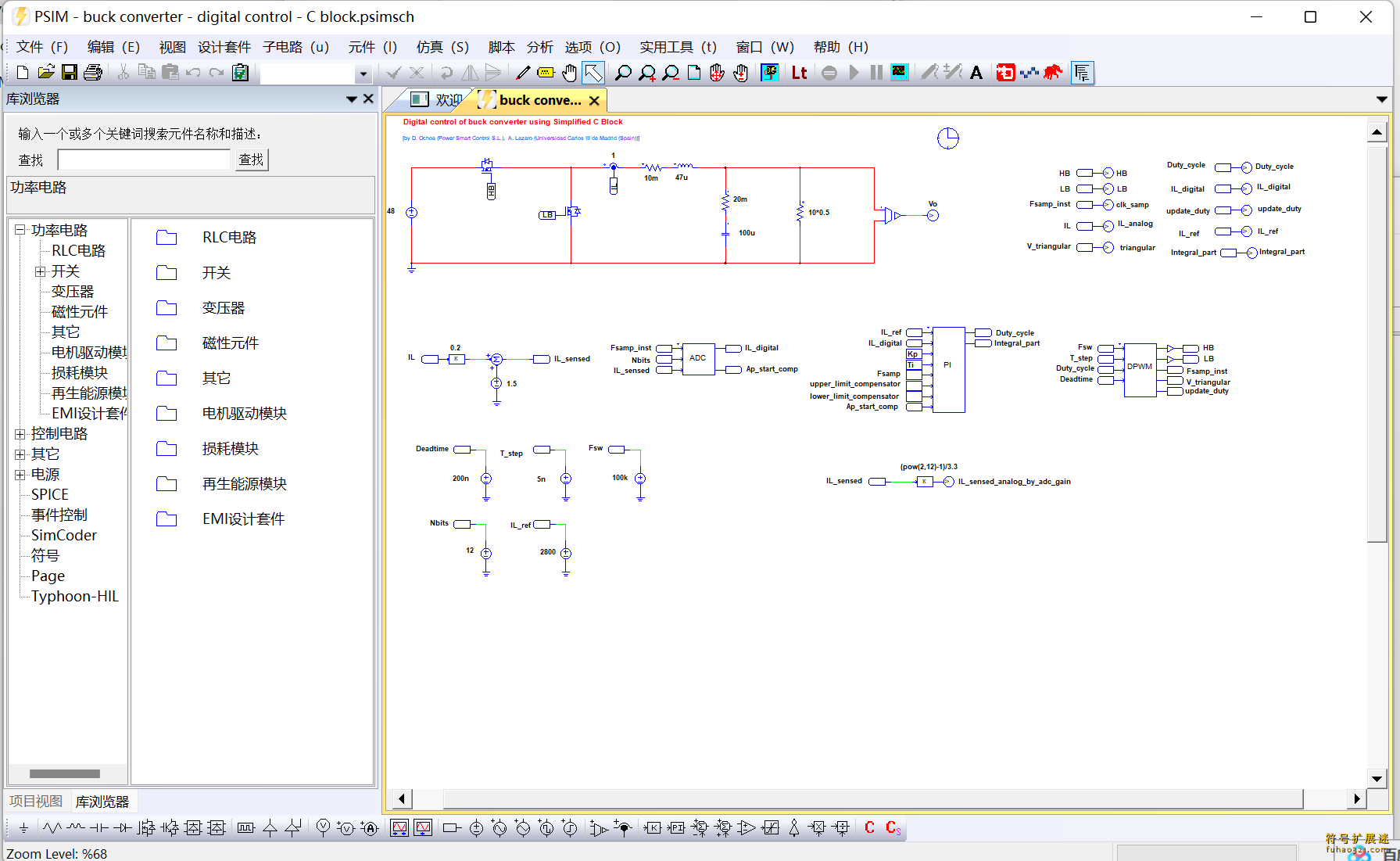Screen dimensions: 1400x861
Task: Place a PI controller block
Action: (676, 828)
